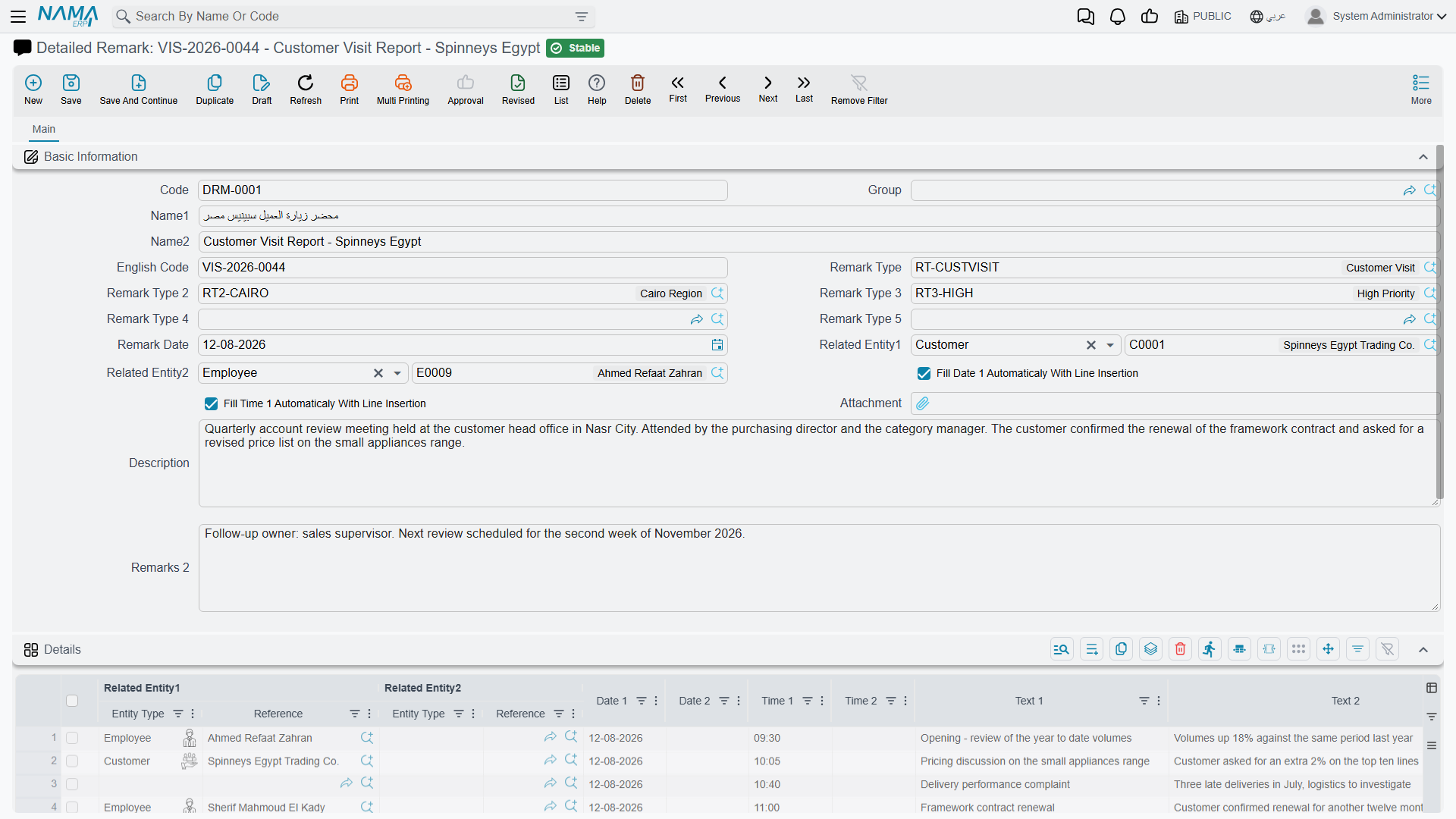Open Related Entity2 Employee dropdown arrow
The width and height of the screenshot is (1456, 819).
pyautogui.click(x=397, y=373)
